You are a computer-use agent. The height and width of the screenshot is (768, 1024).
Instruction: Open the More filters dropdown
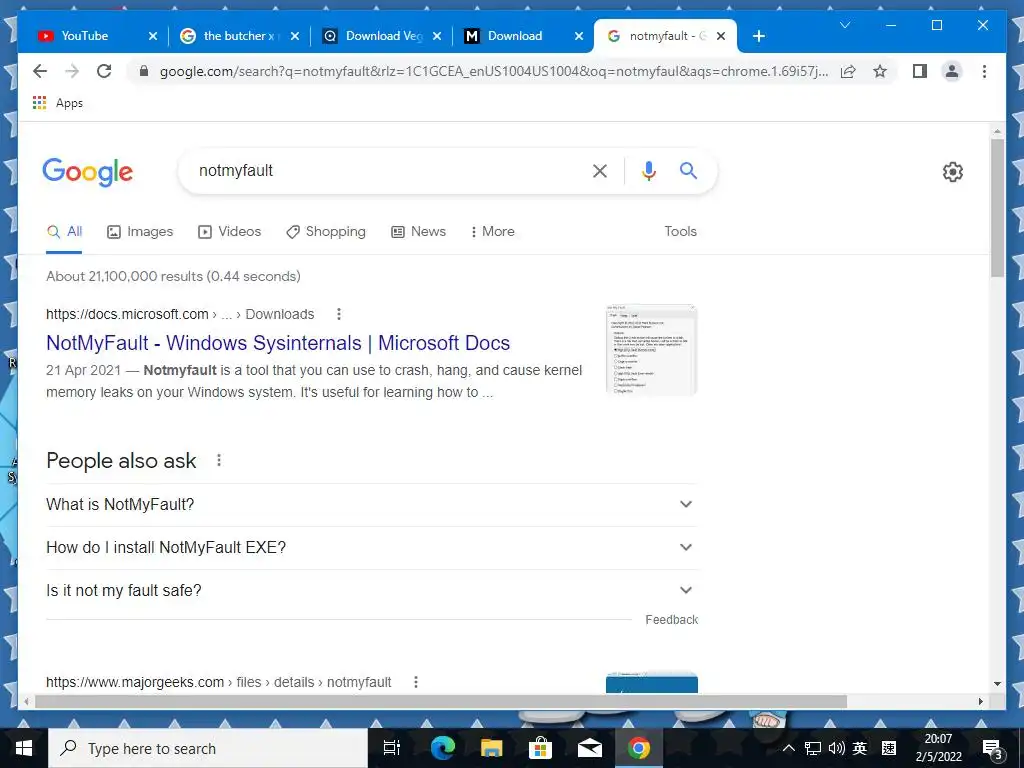click(493, 232)
